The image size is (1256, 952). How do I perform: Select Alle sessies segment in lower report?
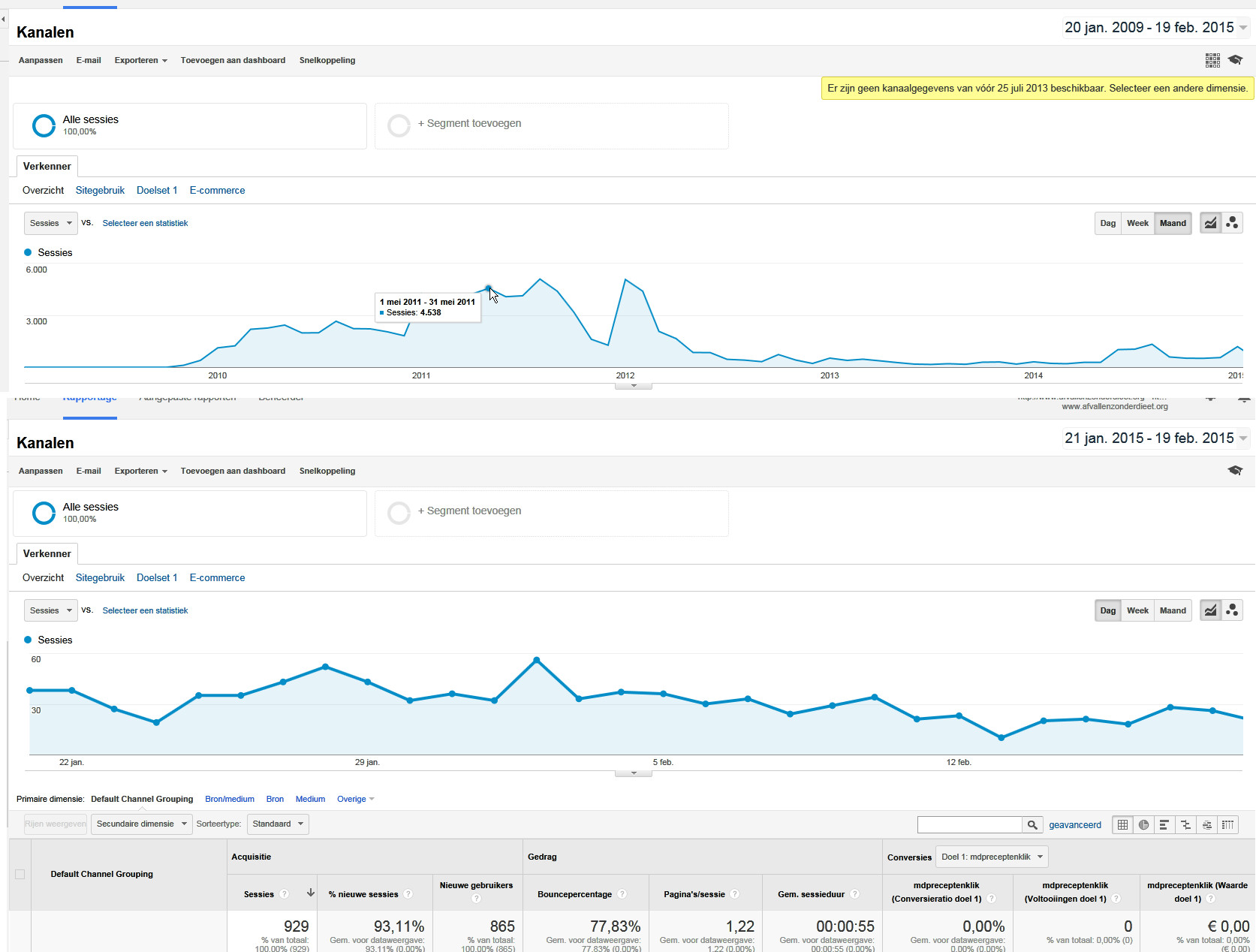click(x=189, y=514)
